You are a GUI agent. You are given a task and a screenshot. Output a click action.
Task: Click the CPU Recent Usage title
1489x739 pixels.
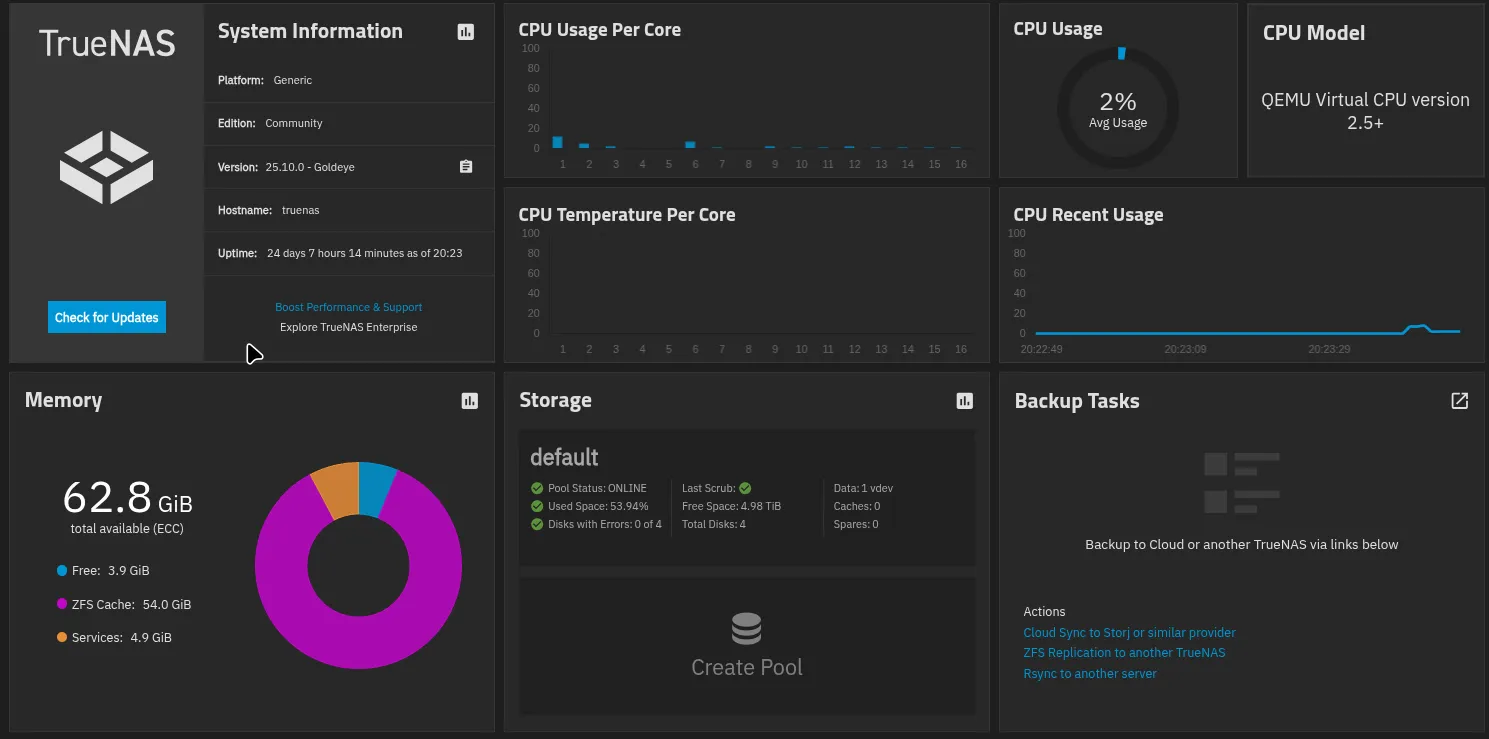click(x=1088, y=215)
